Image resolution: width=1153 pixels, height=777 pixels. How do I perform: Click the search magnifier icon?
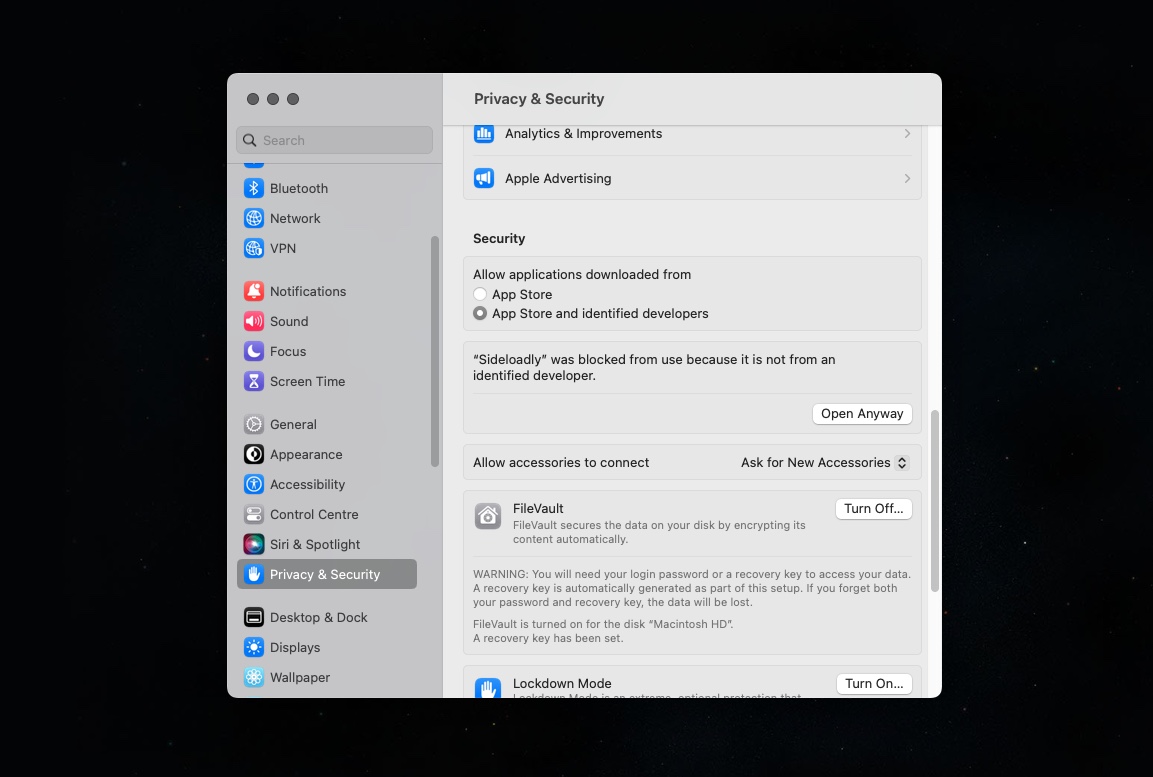(250, 140)
